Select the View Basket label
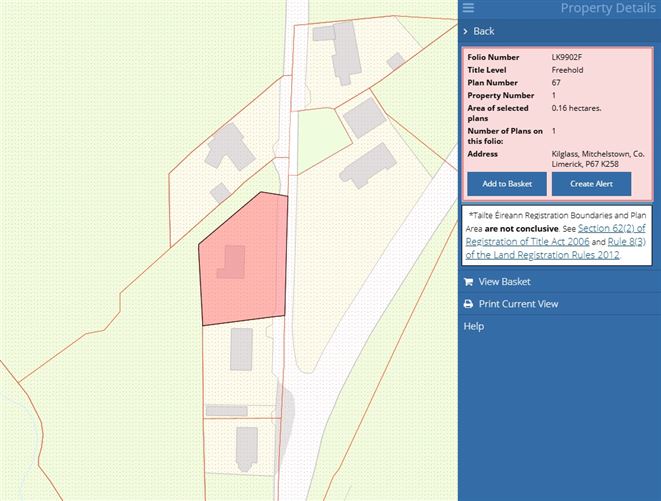This screenshot has height=501, width=661. [x=505, y=282]
